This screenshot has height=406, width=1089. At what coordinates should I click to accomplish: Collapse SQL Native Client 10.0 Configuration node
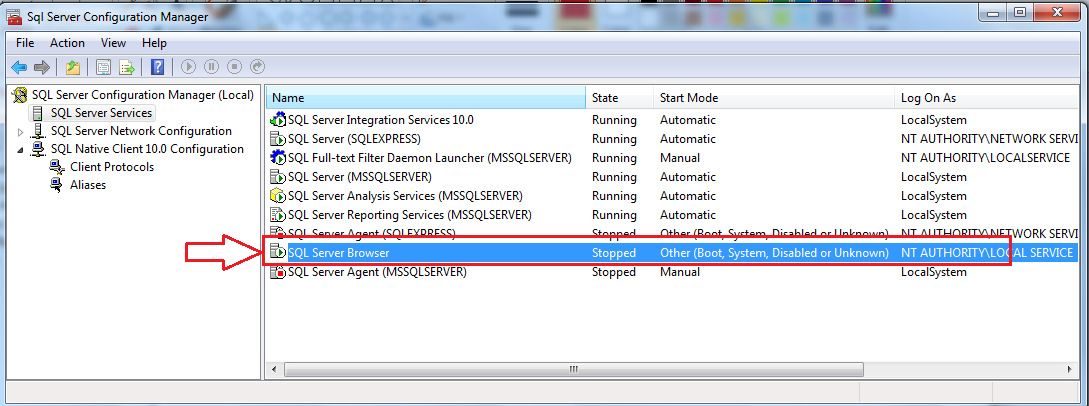(21, 149)
